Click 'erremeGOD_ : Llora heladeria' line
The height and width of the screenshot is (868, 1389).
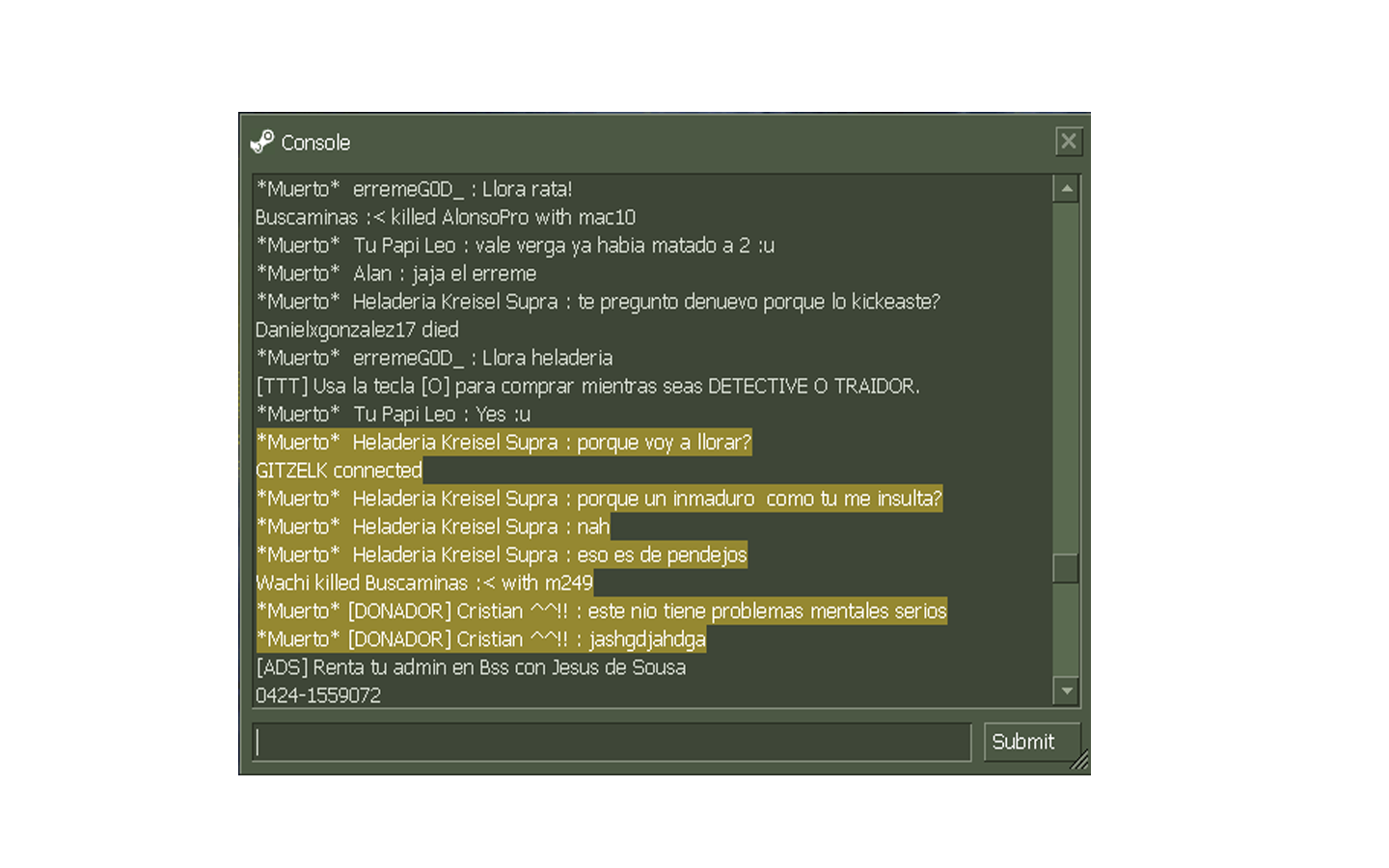pyautogui.click(x=434, y=357)
